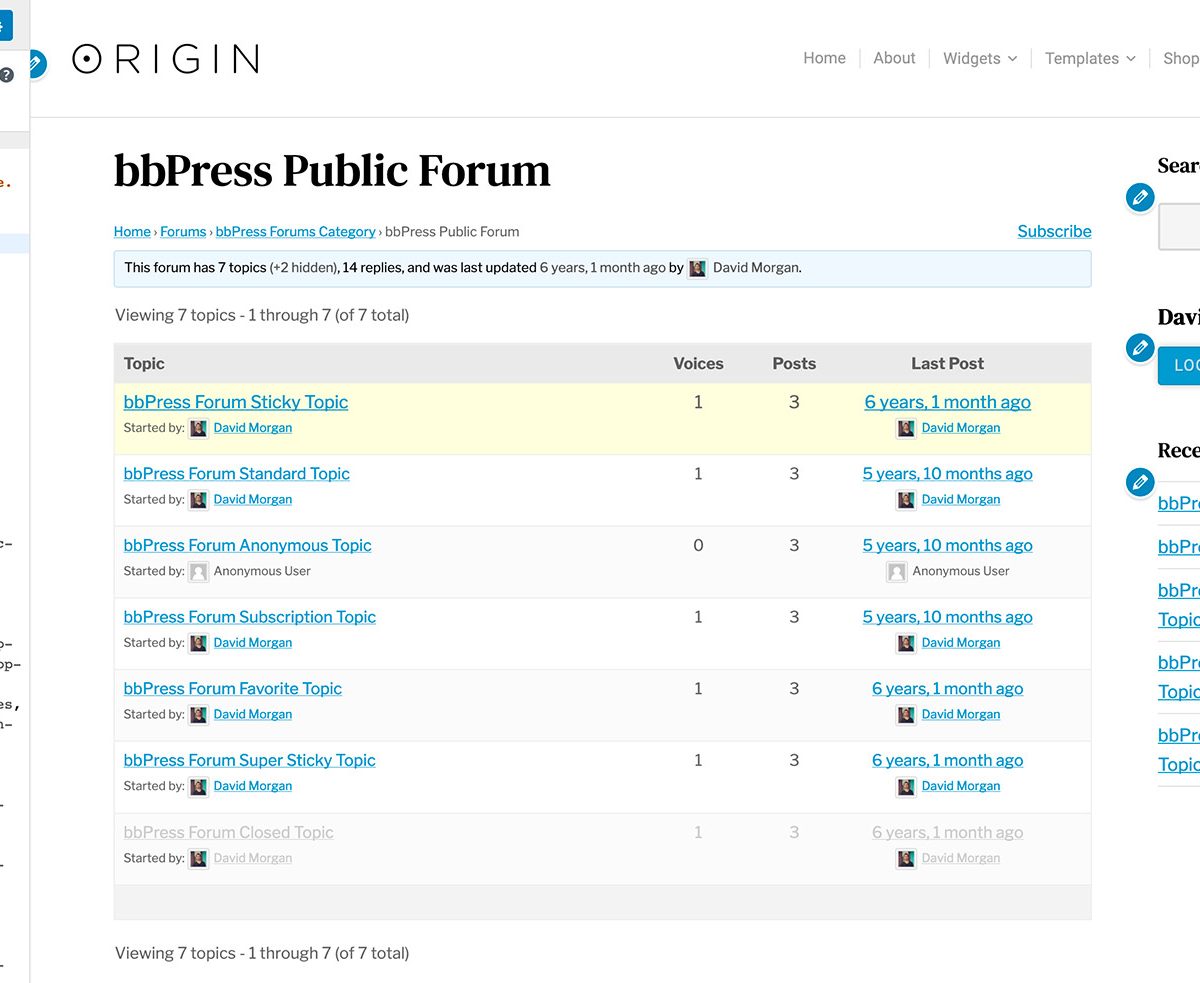Click David Morgan started-by link under Super Sticky Topic
This screenshot has height=983, width=1200.
click(x=253, y=787)
